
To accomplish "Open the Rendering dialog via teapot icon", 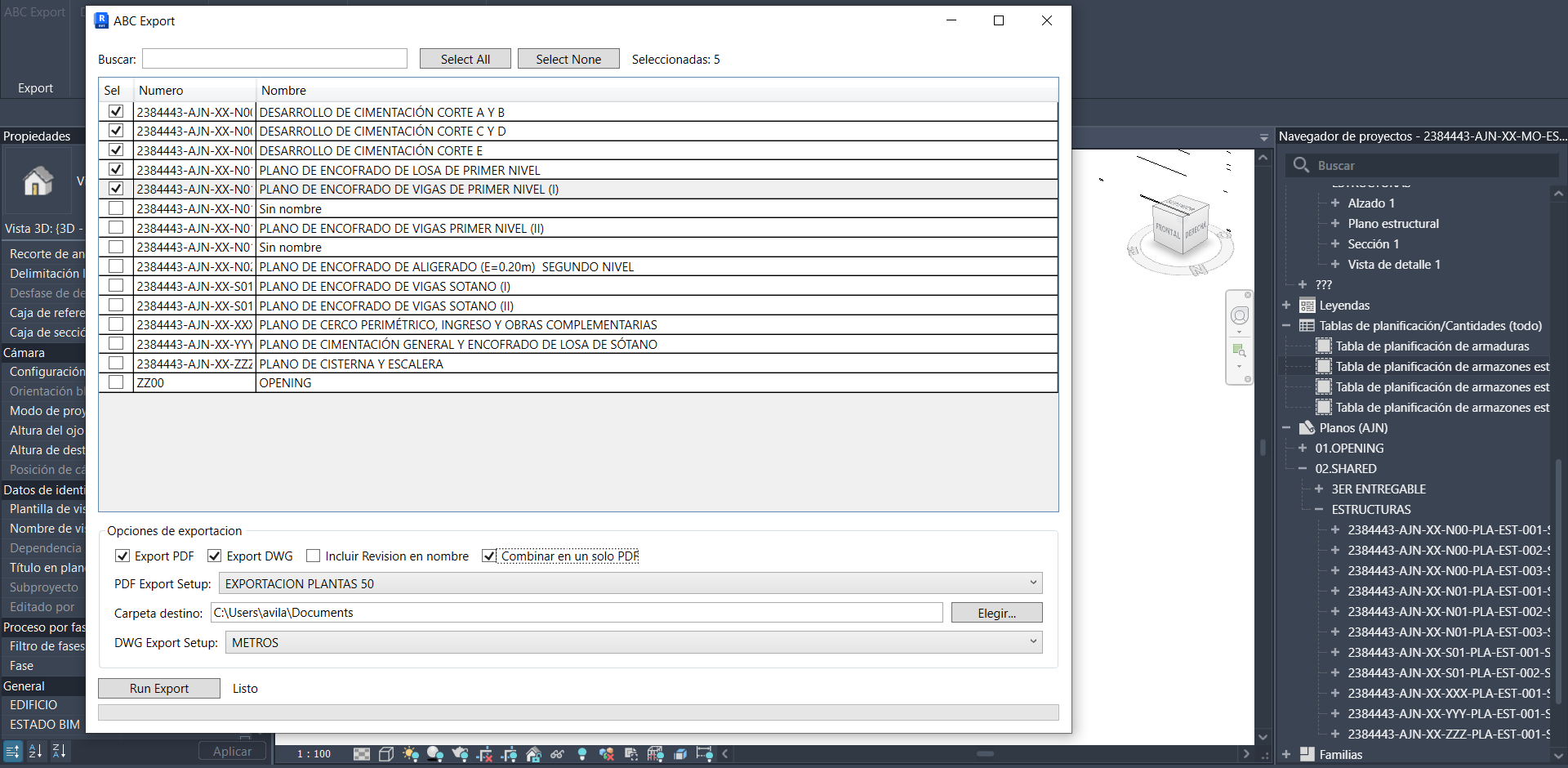I will 460,753.
